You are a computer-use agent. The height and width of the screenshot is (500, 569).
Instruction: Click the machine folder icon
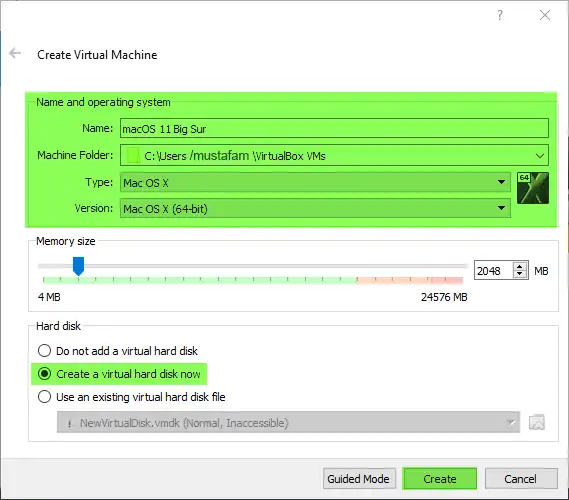(133, 155)
